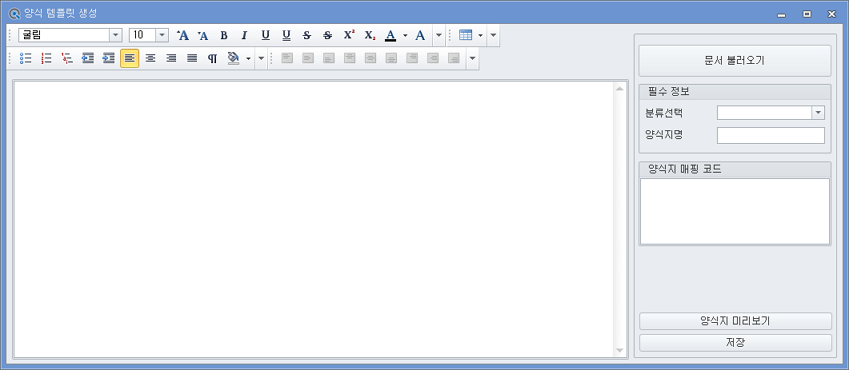This screenshot has height=370, width=849.
Task: Click the editor scrollbar up arrow
Action: coord(620,88)
